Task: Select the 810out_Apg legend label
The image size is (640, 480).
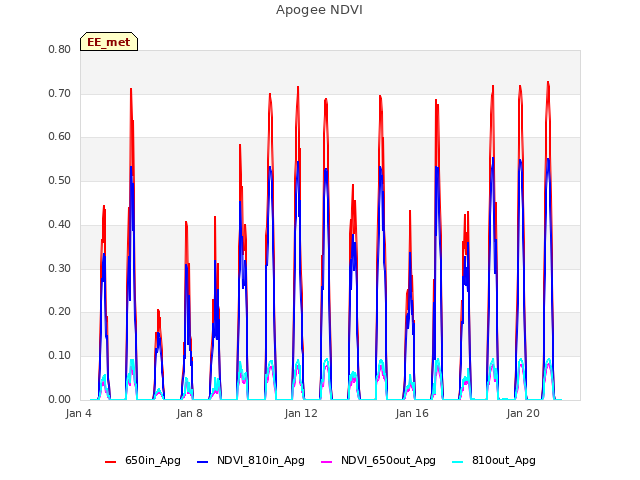Action: tap(504, 460)
